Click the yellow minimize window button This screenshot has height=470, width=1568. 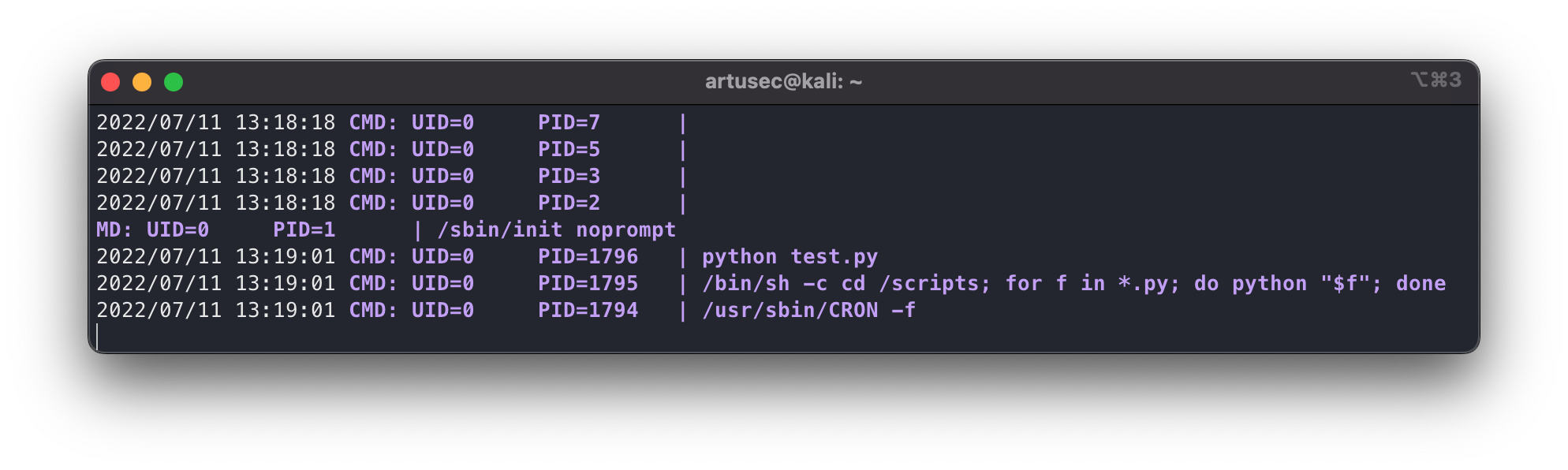coord(142,82)
